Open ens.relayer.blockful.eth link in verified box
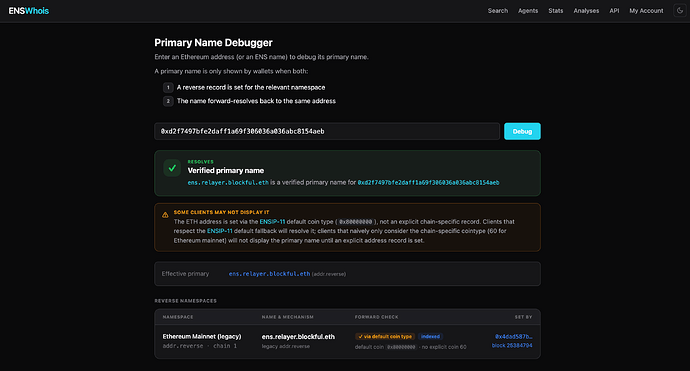The height and width of the screenshot is (371, 690). [228, 182]
